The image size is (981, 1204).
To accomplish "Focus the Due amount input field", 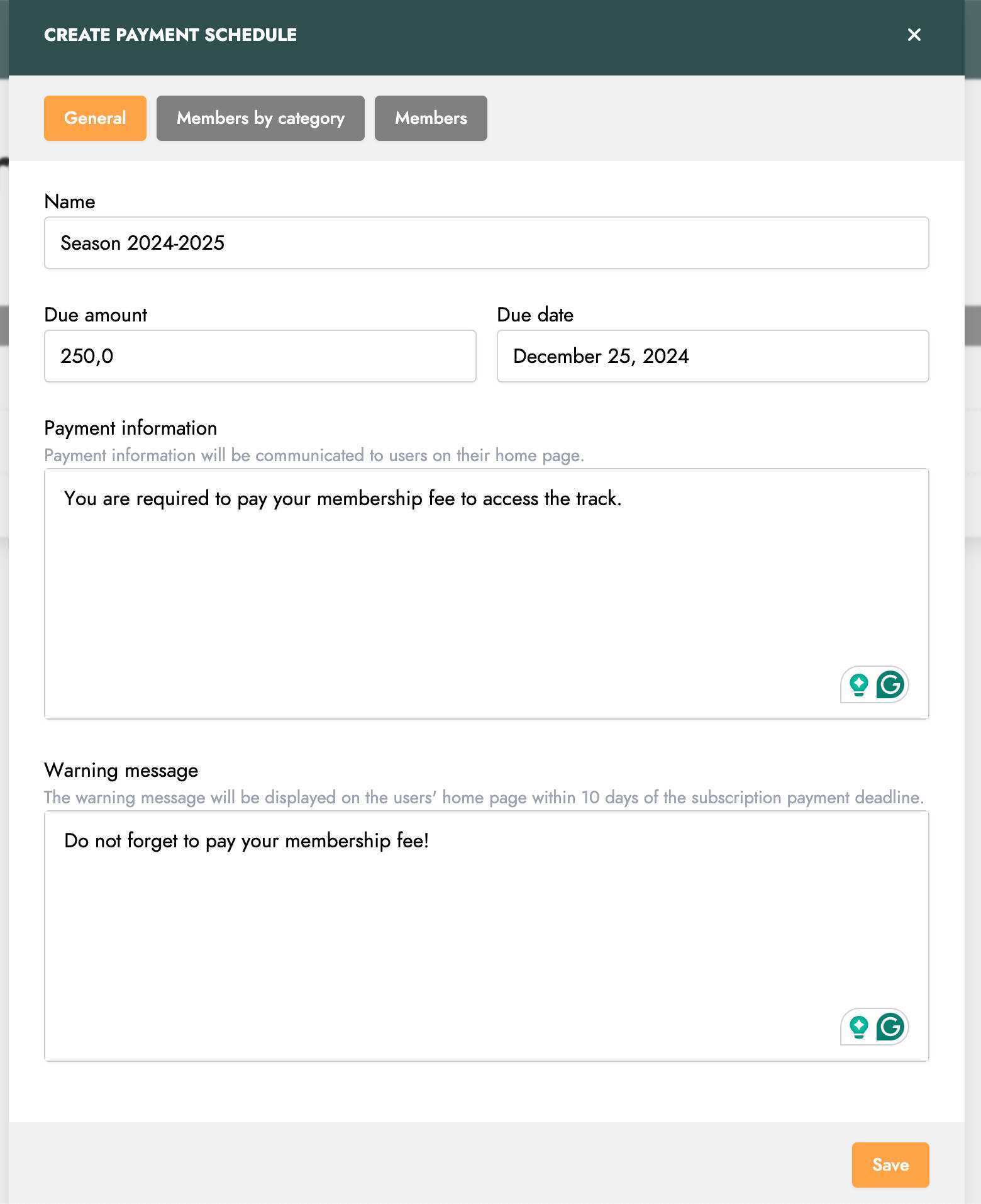I will tap(260, 356).
